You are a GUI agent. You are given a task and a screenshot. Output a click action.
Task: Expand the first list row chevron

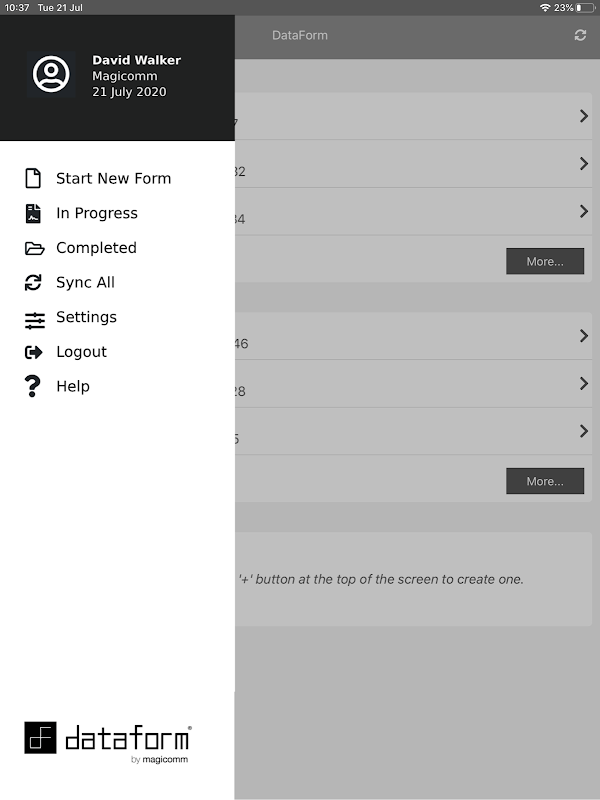tap(583, 116)
